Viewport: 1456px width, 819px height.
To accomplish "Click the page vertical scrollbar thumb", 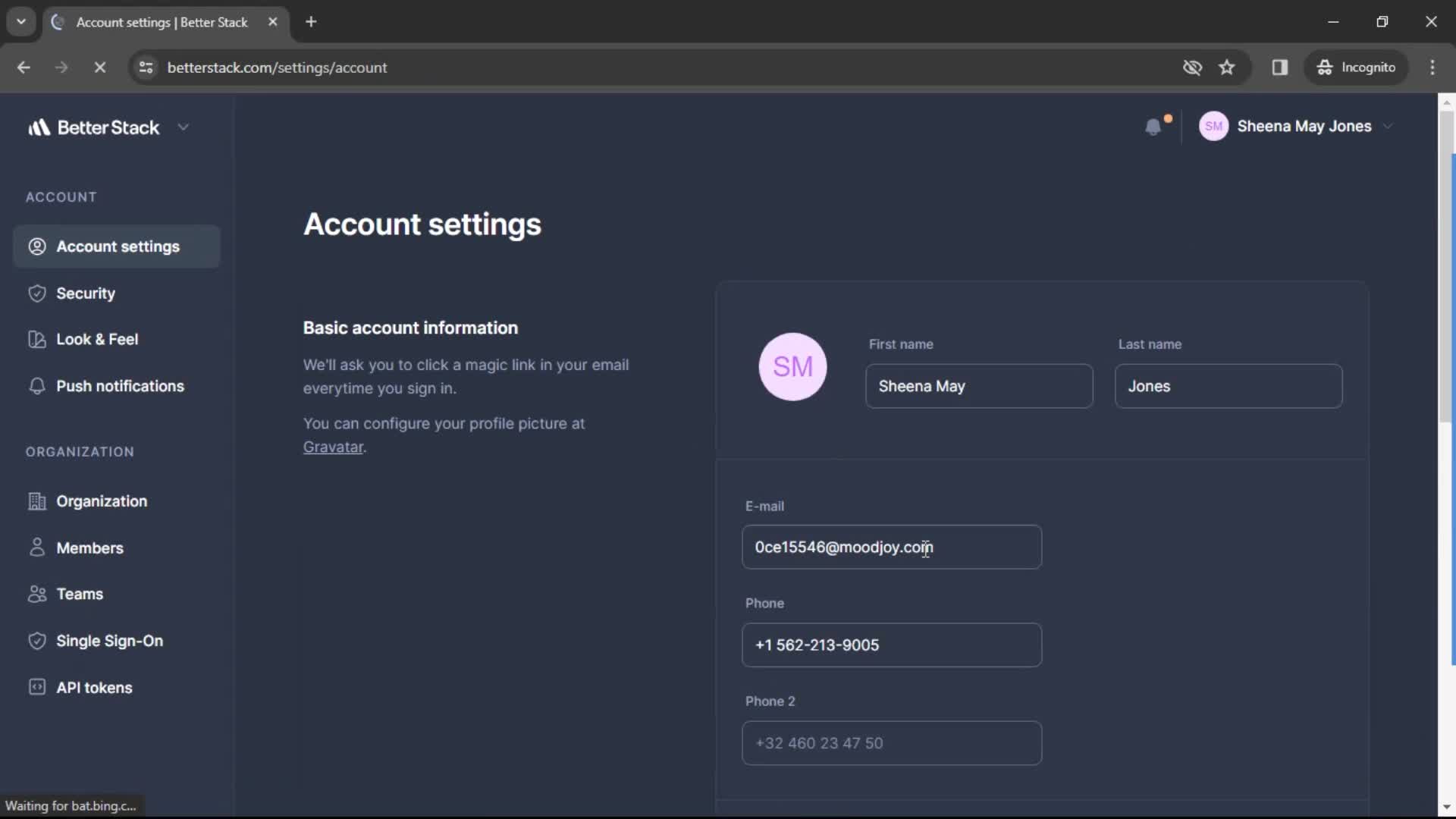I will coord(1446,265).
